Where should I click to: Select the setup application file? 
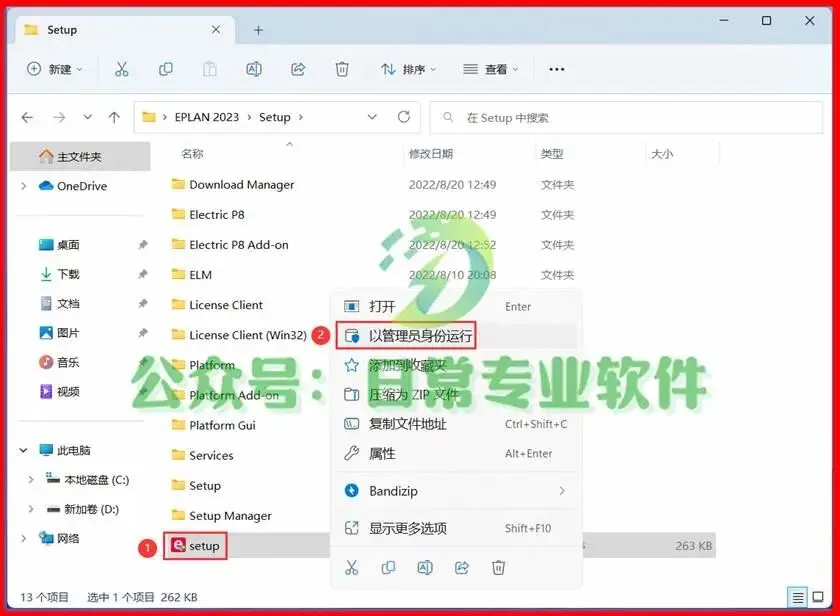pos(195,546)
